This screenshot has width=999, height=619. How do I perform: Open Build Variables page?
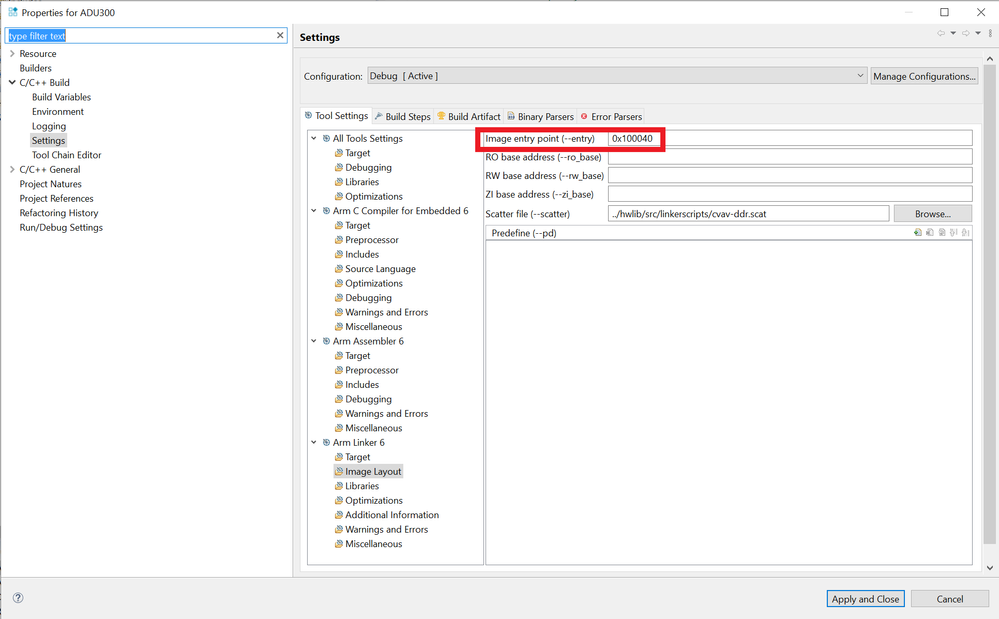pyautogui.click(x=61, y=97)
